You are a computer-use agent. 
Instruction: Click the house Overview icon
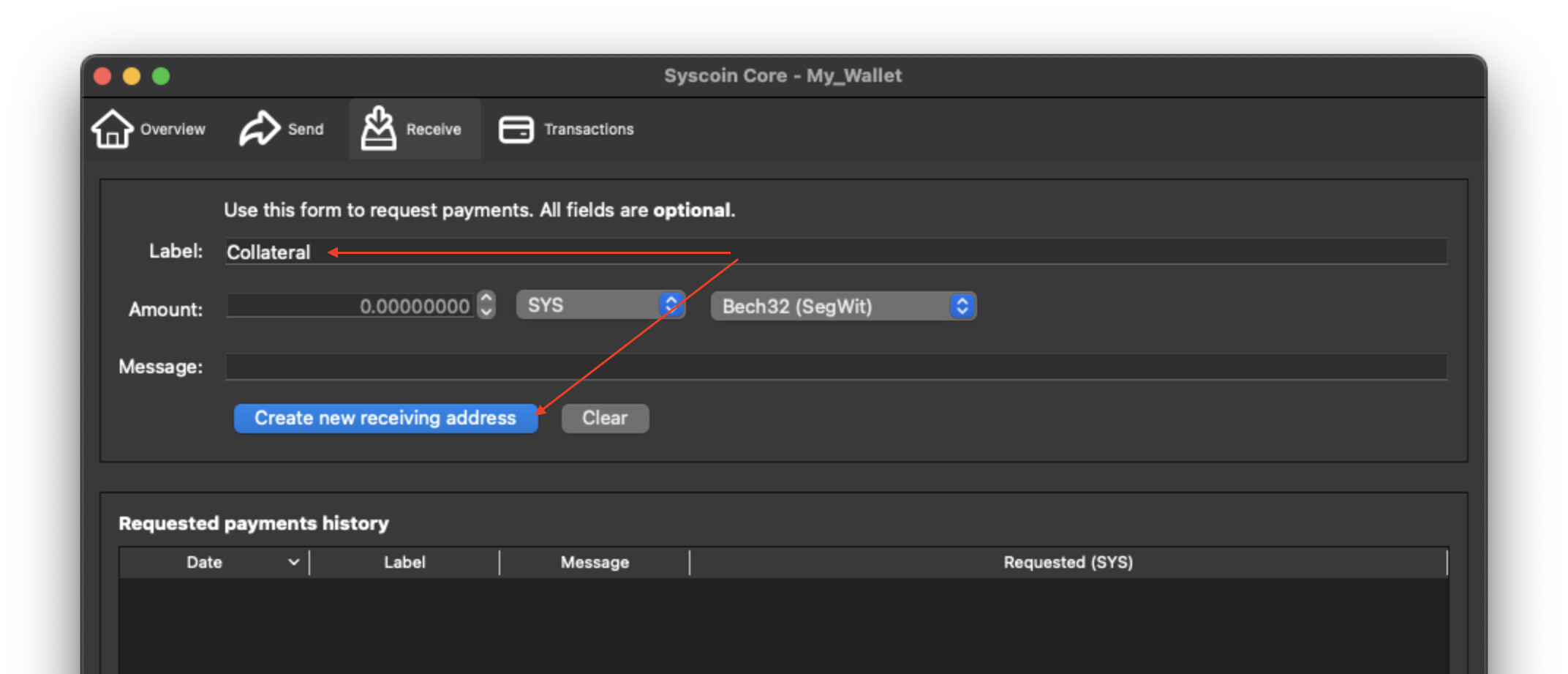(x=112, y=129)
